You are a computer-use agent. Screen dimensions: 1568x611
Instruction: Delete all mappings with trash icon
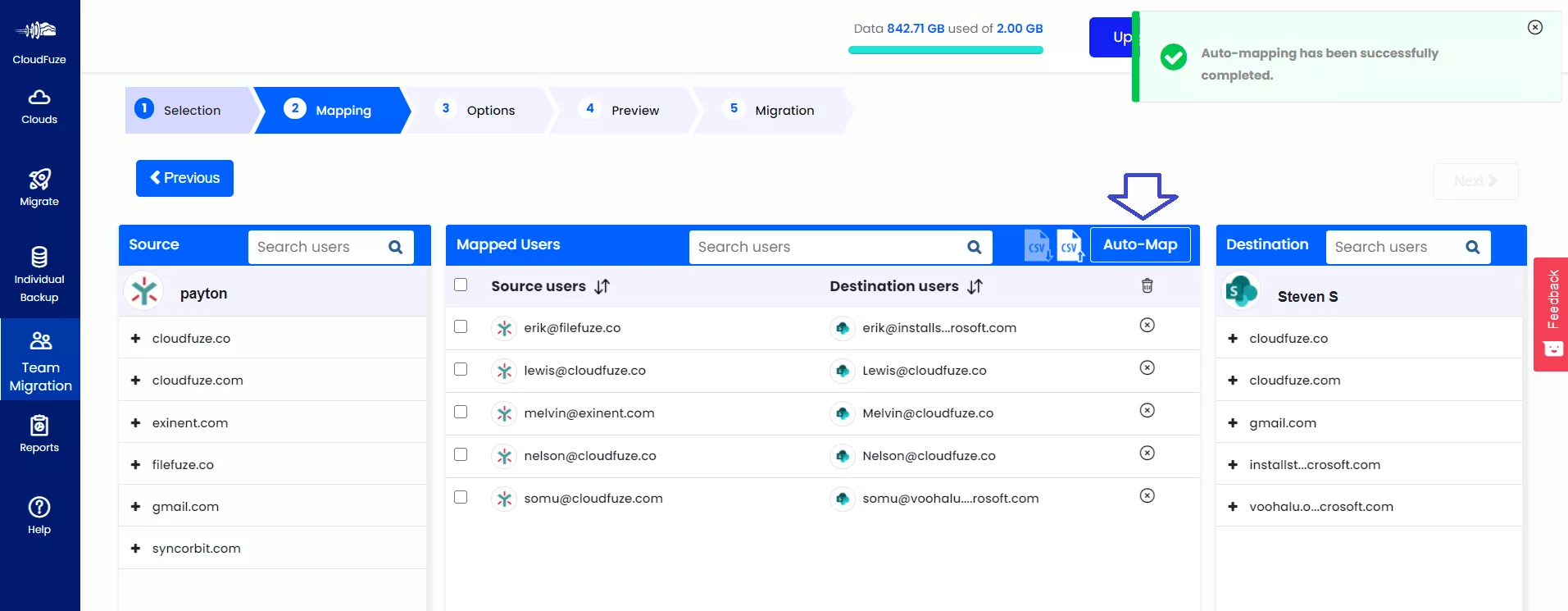tap(1148, 285)
